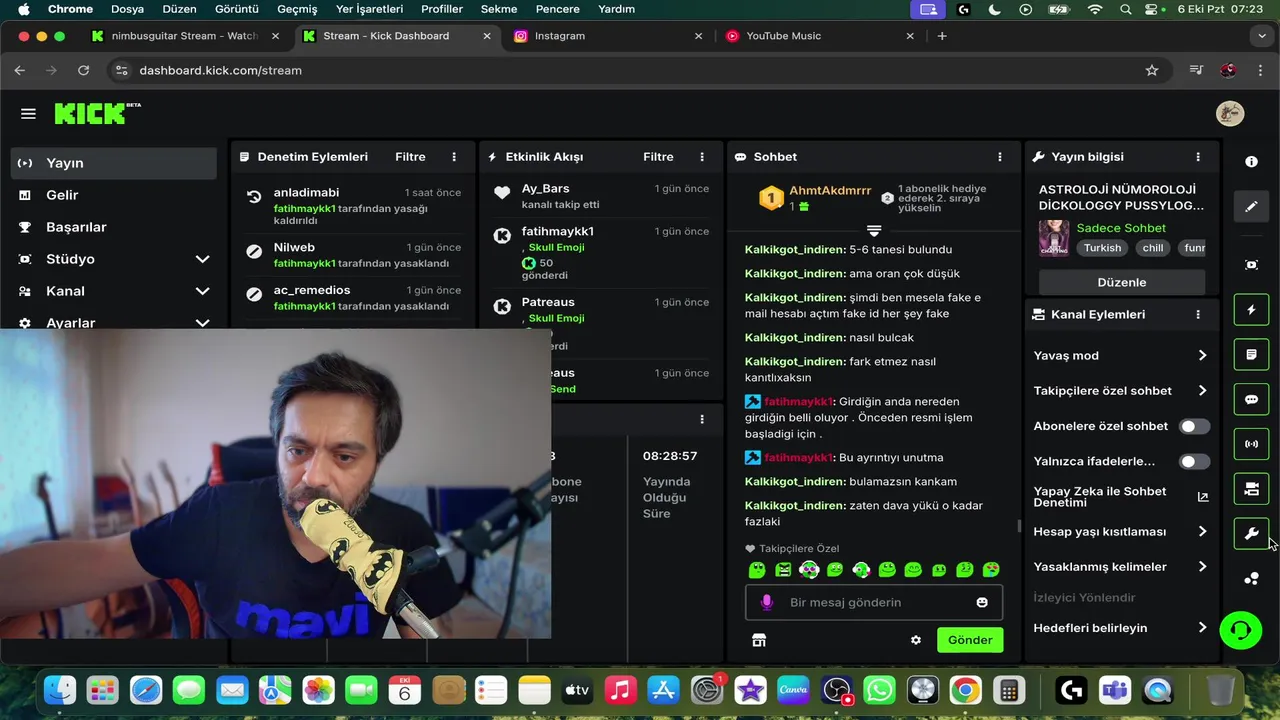Toggle Yalnızca ifadelerle switch
This screenshot has width=1280, height=720.
click(1194, 462)
